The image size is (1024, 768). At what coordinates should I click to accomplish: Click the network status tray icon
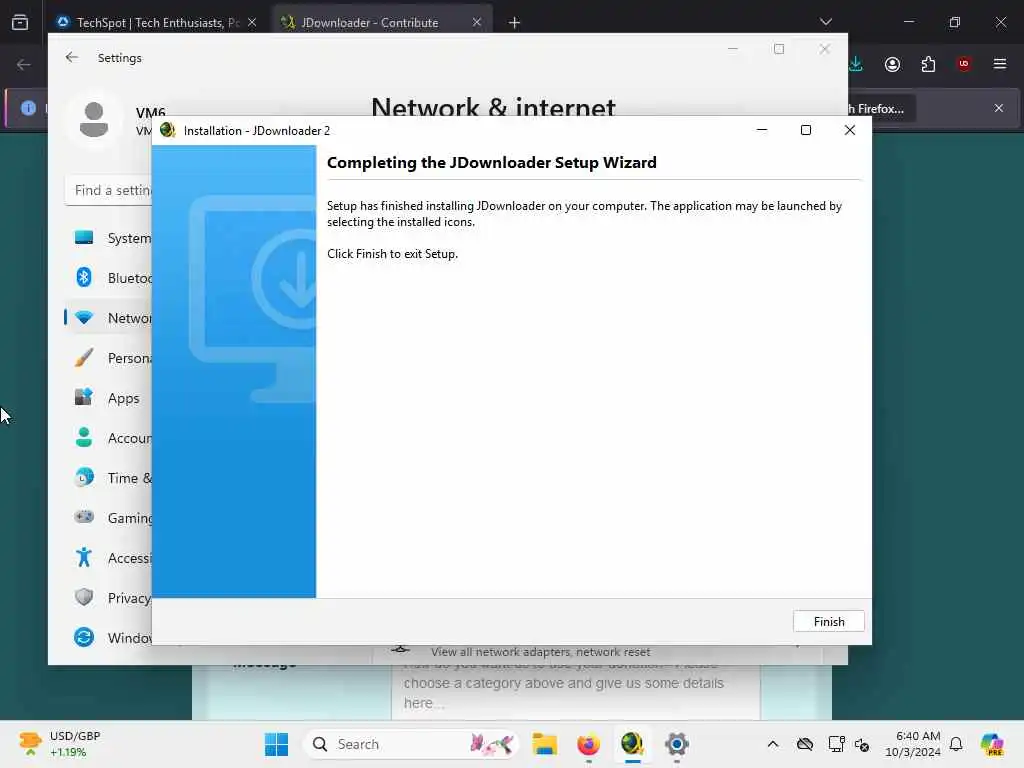(x=836, y=744)
